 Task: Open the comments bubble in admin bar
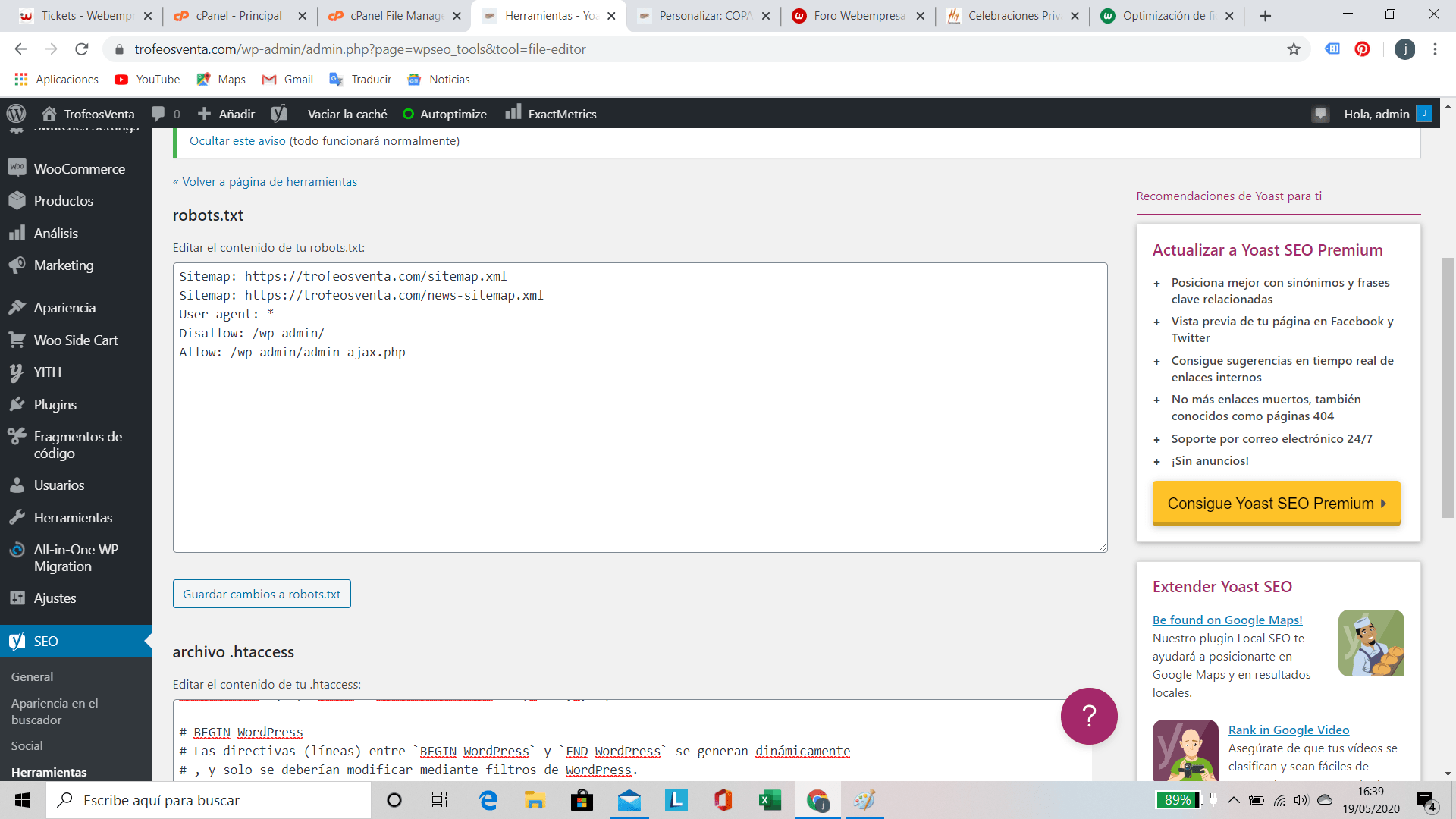pos(166,114)
